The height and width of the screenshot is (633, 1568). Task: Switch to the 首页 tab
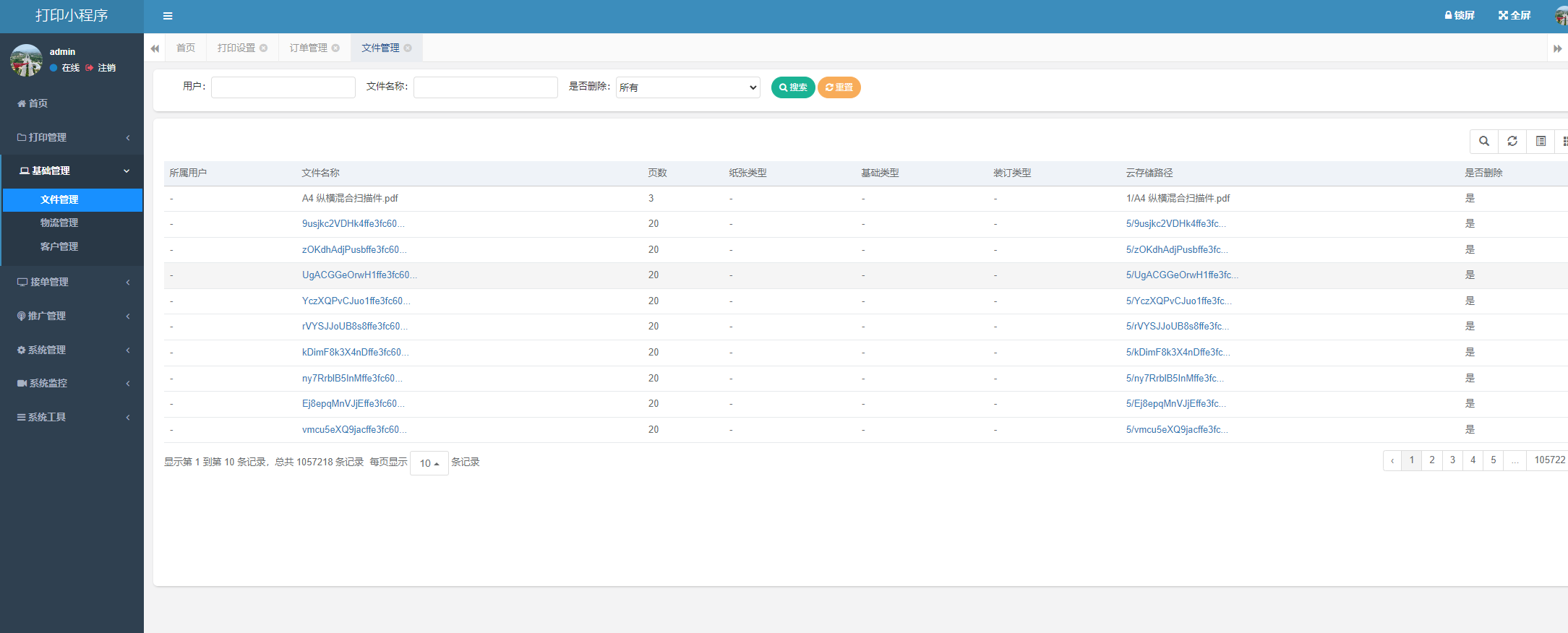point(186,48)
